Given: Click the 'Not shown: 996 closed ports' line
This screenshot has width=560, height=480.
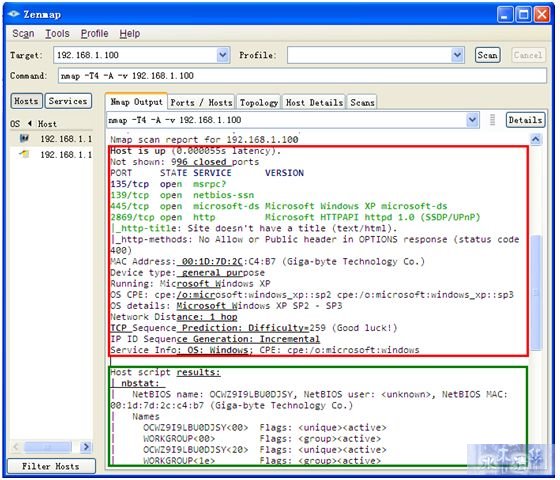Looking at the screenshot, I should coord(185,162).
